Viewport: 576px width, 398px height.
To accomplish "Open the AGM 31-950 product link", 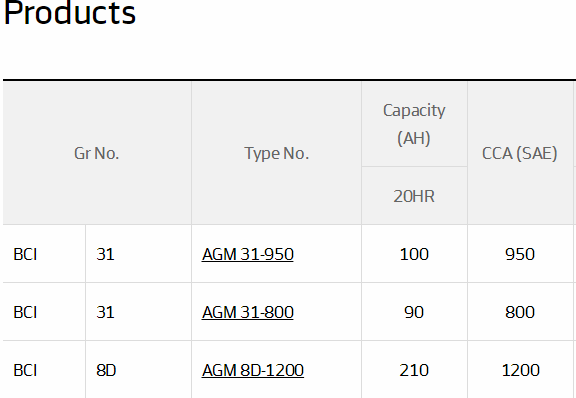I will pyautogui.click(x=248, y=254).
